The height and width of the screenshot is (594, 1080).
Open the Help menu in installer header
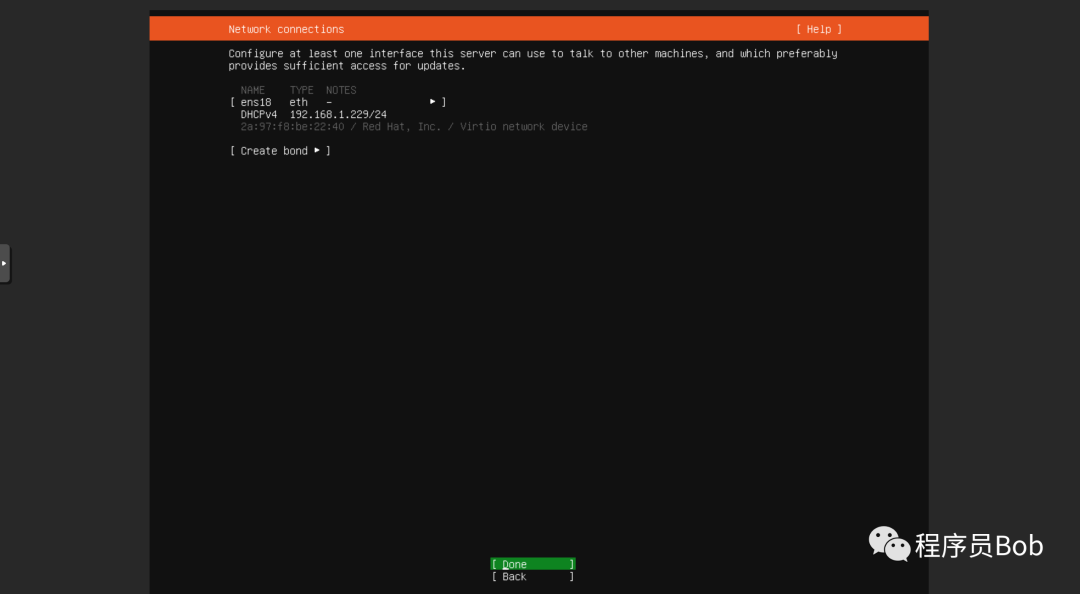pyautogui.click(x=818, y=29)
